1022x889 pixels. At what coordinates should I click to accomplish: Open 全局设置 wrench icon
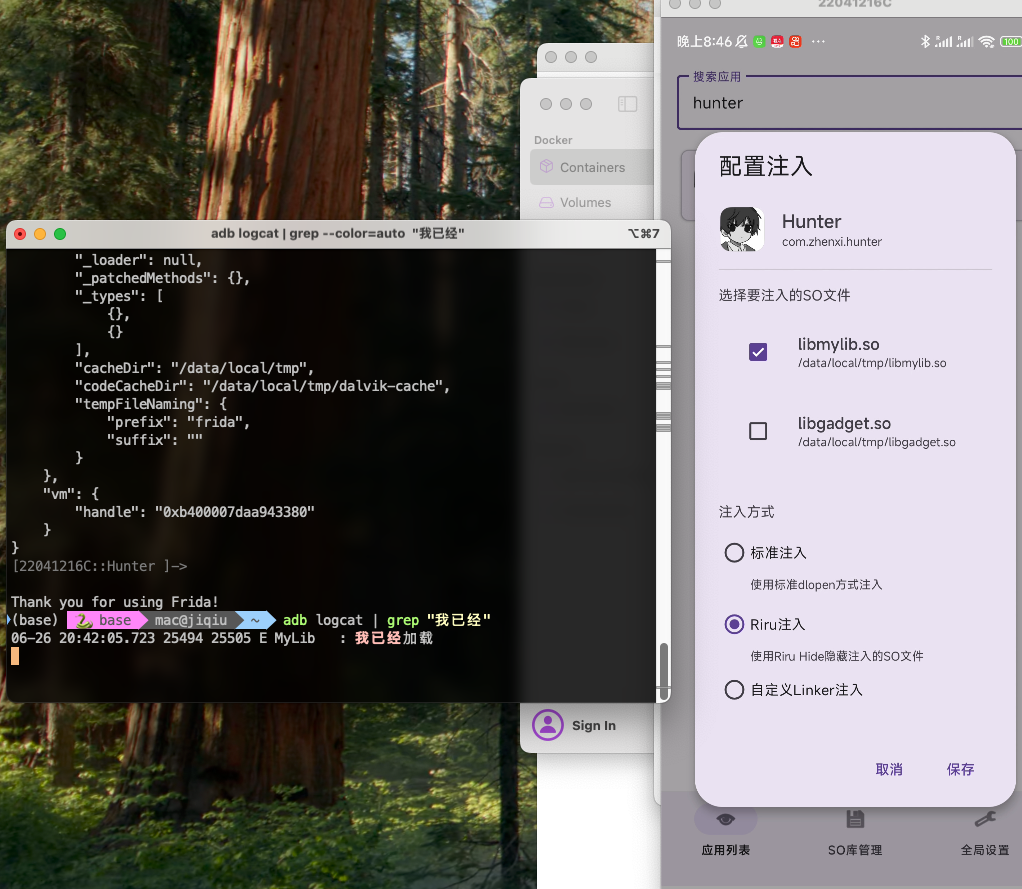(x=984, y=820)
